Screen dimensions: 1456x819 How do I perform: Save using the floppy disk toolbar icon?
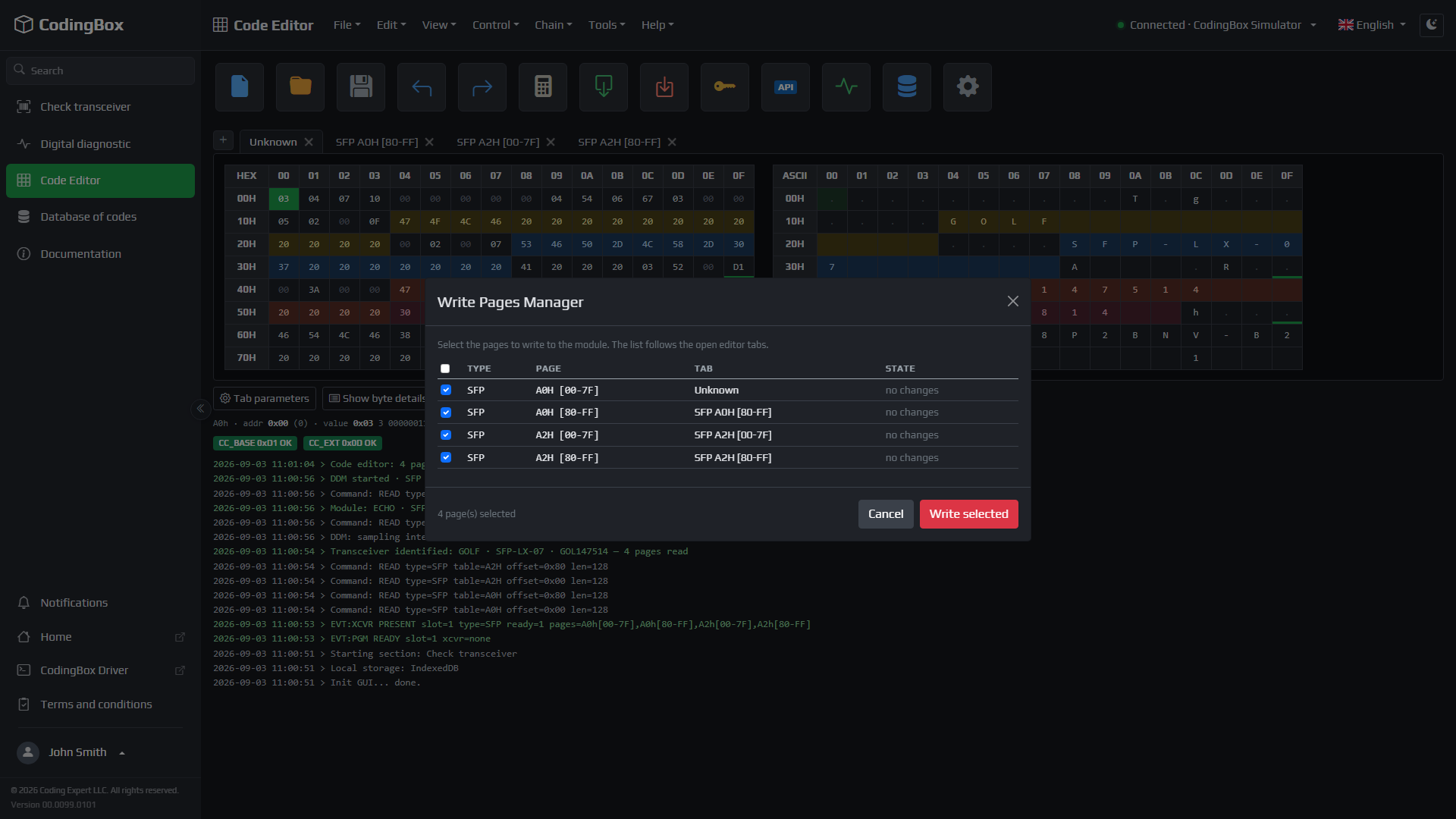[x=361, y=86]
